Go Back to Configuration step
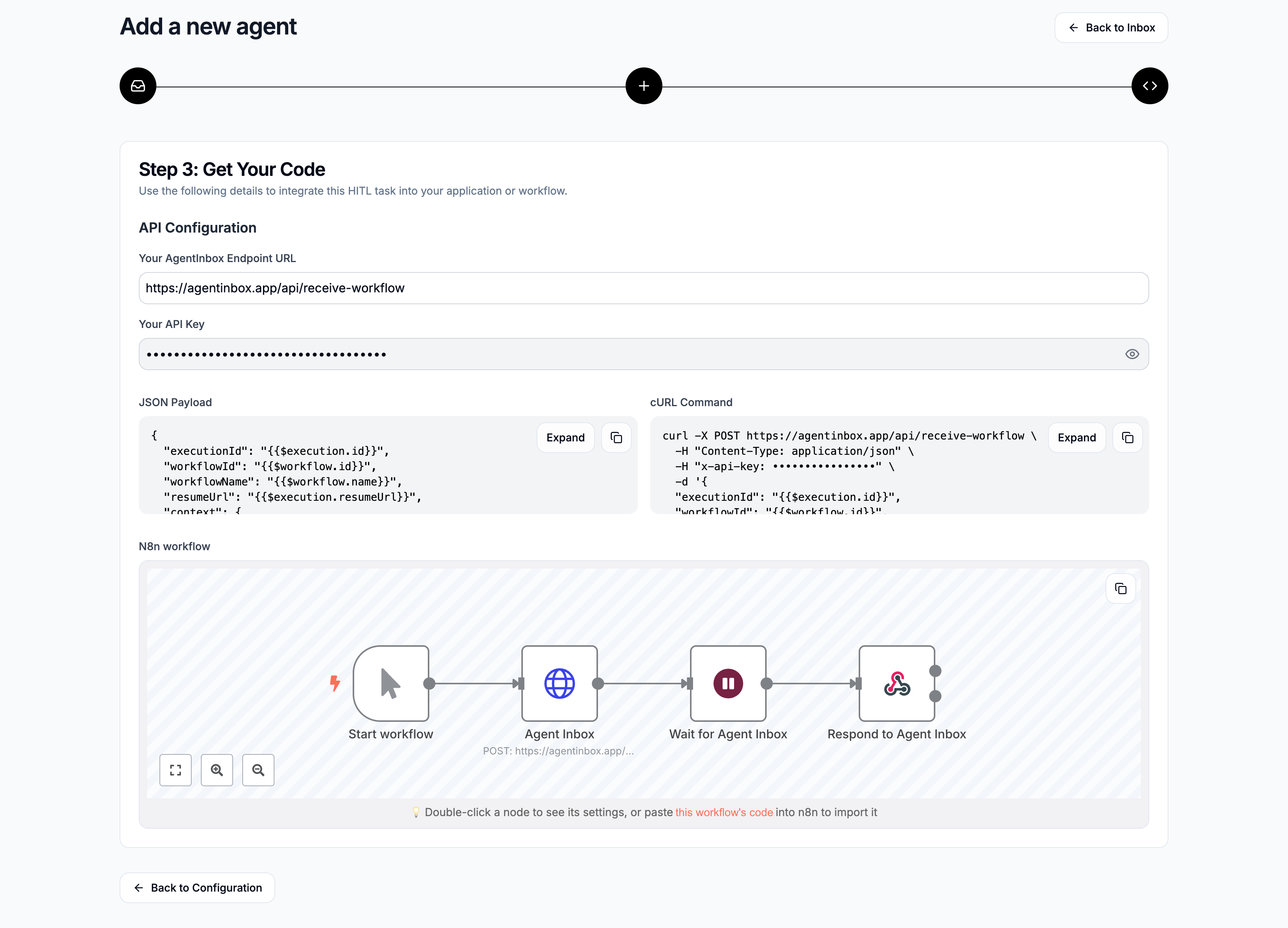Viewport: 1288px width, 928px height. pos(198,888)
